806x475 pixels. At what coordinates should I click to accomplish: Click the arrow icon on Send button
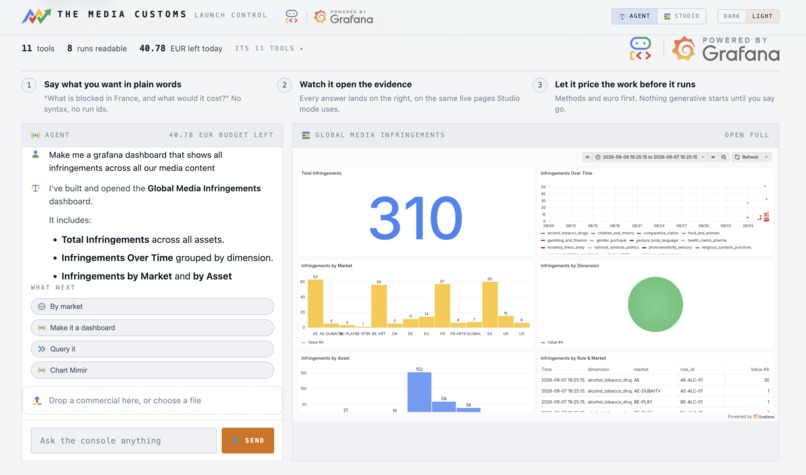coord(236,441)
